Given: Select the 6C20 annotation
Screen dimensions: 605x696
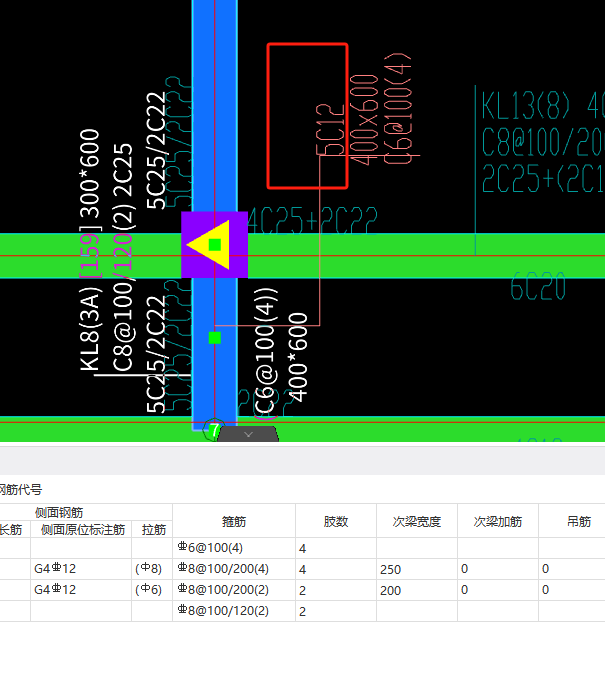Looking at the screenshot, I should click(x=538, y=286).
